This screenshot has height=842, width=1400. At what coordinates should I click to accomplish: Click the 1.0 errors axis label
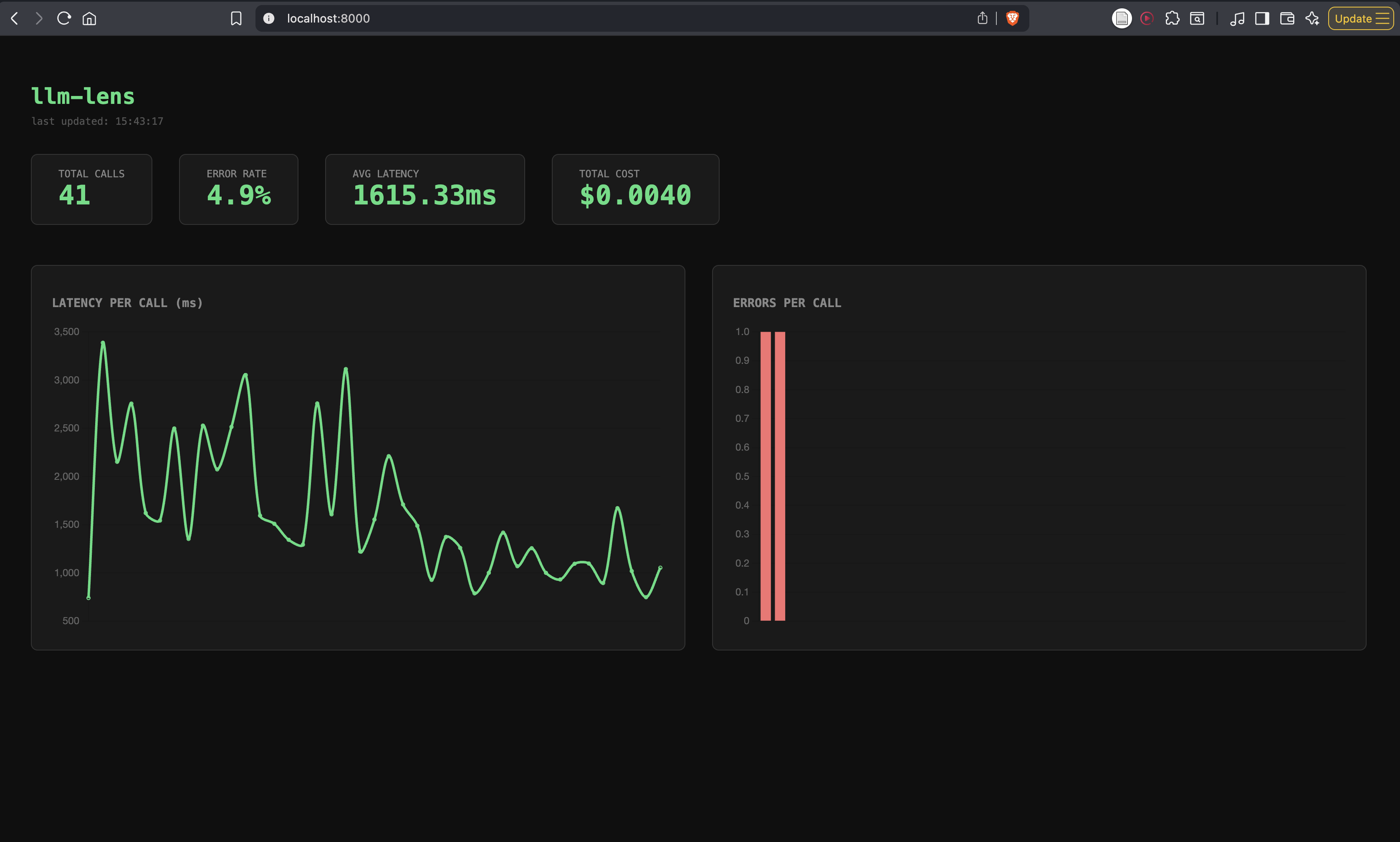coord(742,332)
